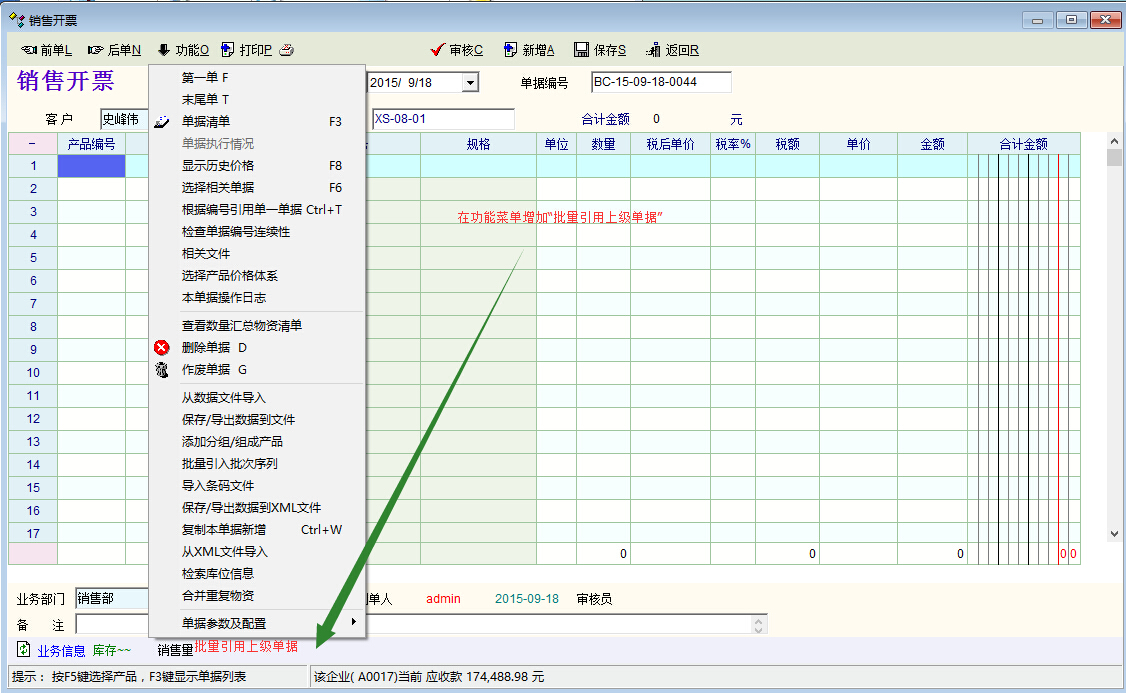The image size is (1126, 693).
Task: Click the 库存 stock link
Action: (x=111, y=651)
